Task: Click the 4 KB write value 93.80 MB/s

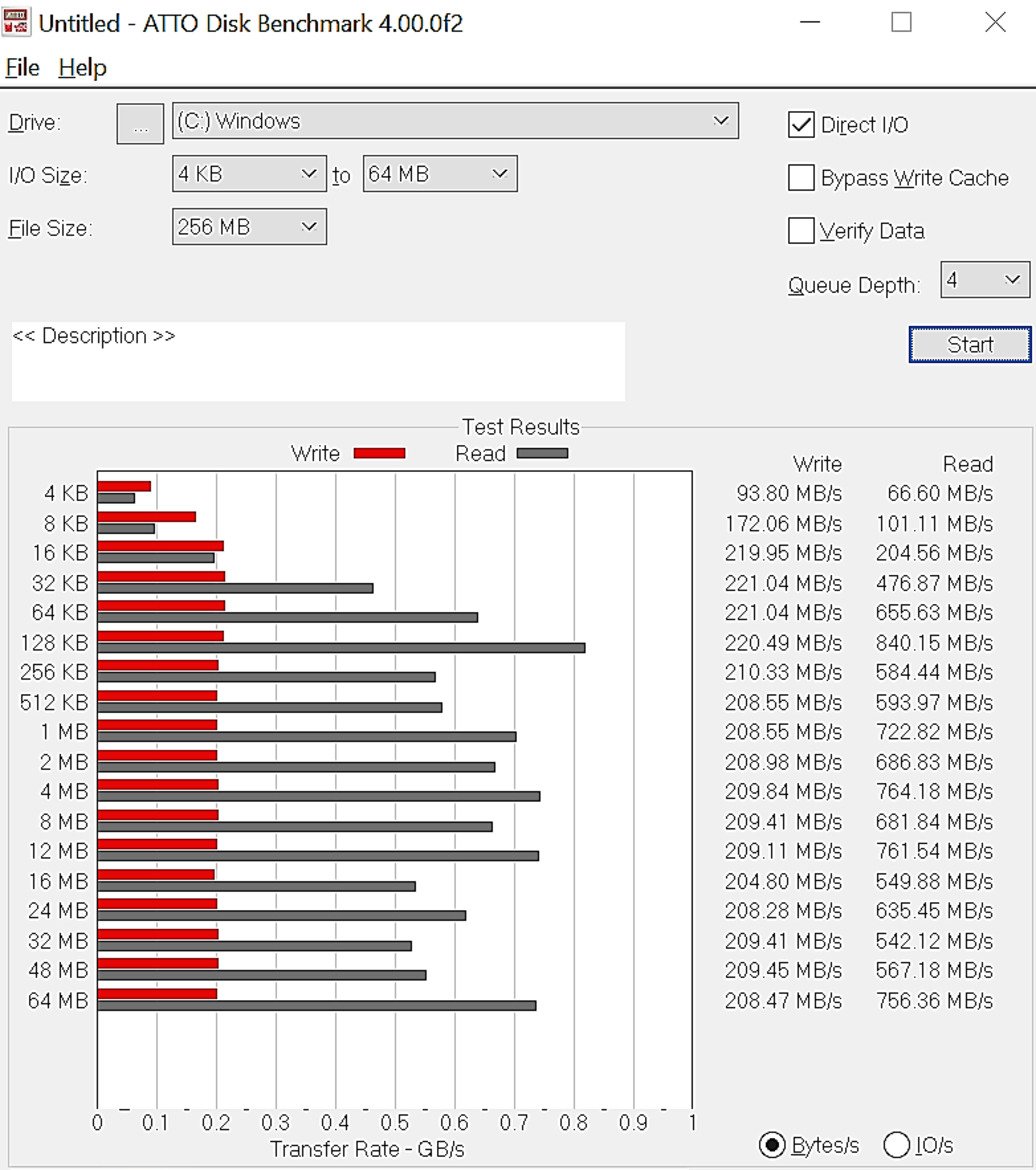Action: (789, 493)
